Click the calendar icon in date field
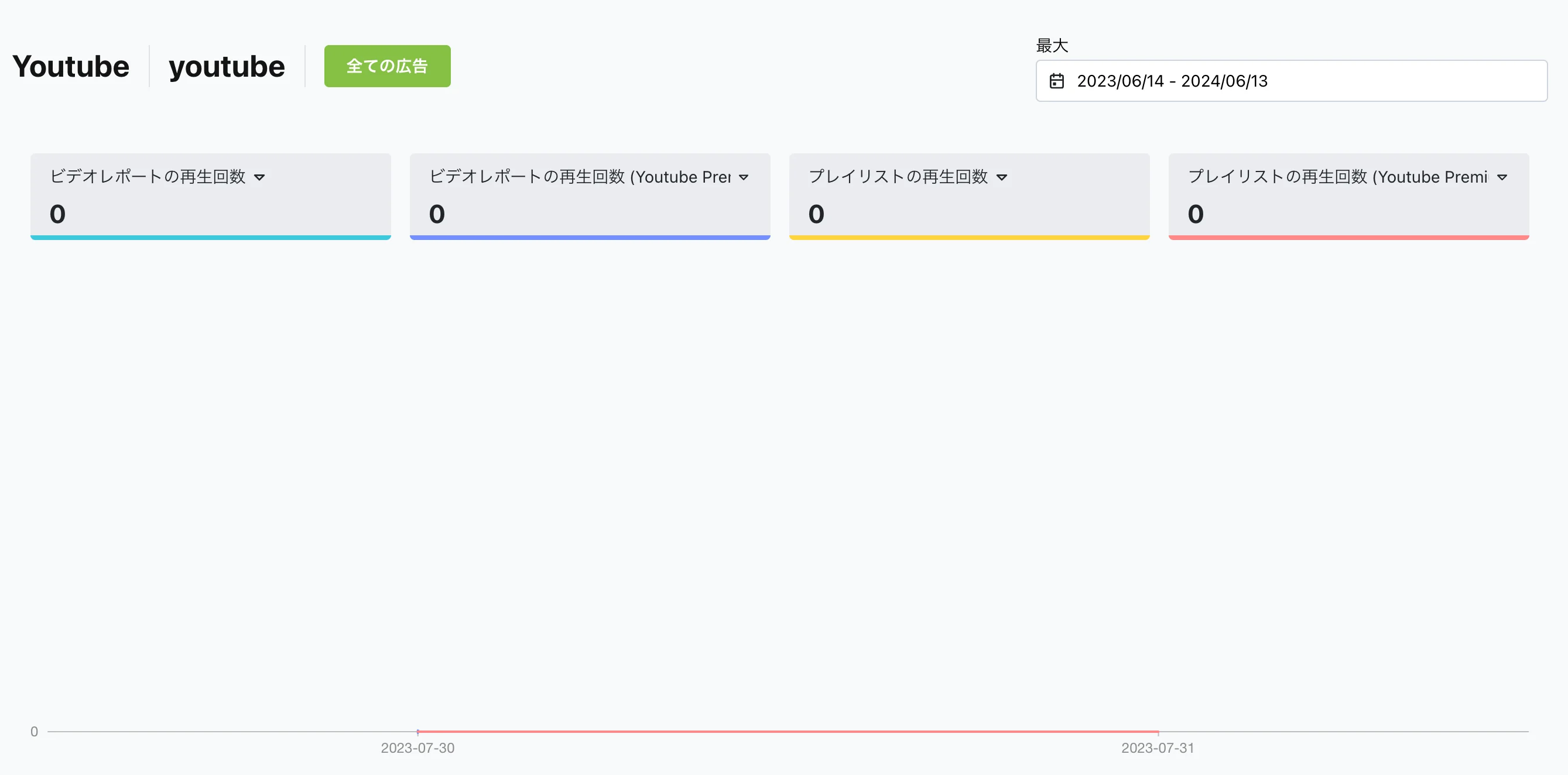This screenshot has width=1568, height=775. 1057,81
